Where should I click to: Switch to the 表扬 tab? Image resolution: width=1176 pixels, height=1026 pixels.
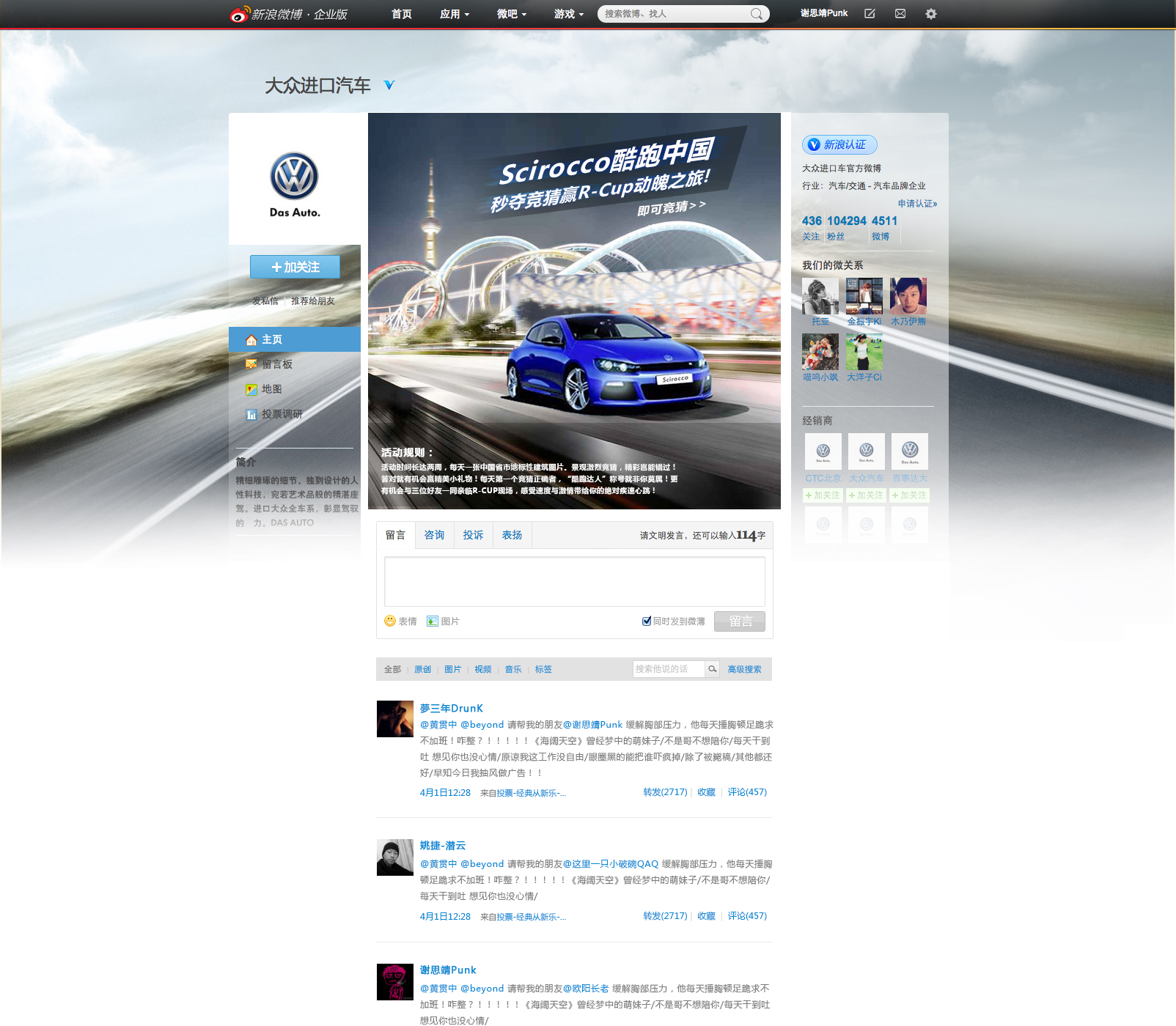tap(512, 535)
